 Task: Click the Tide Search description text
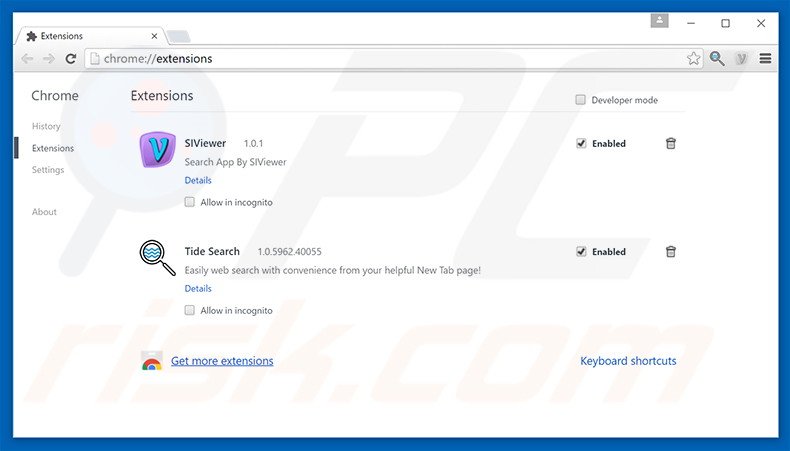333,270
